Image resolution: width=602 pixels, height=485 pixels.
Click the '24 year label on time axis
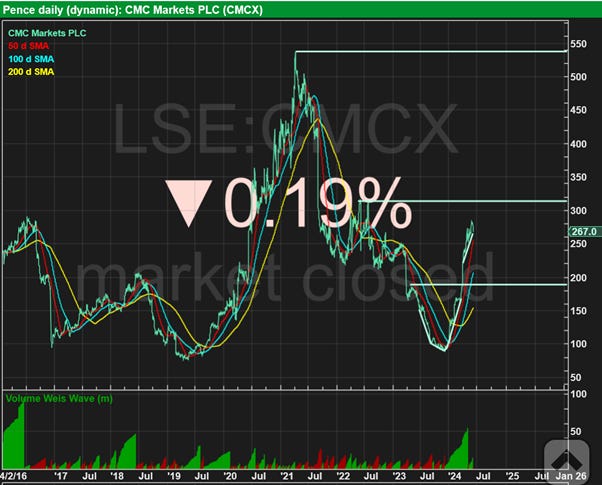(455, 476)
